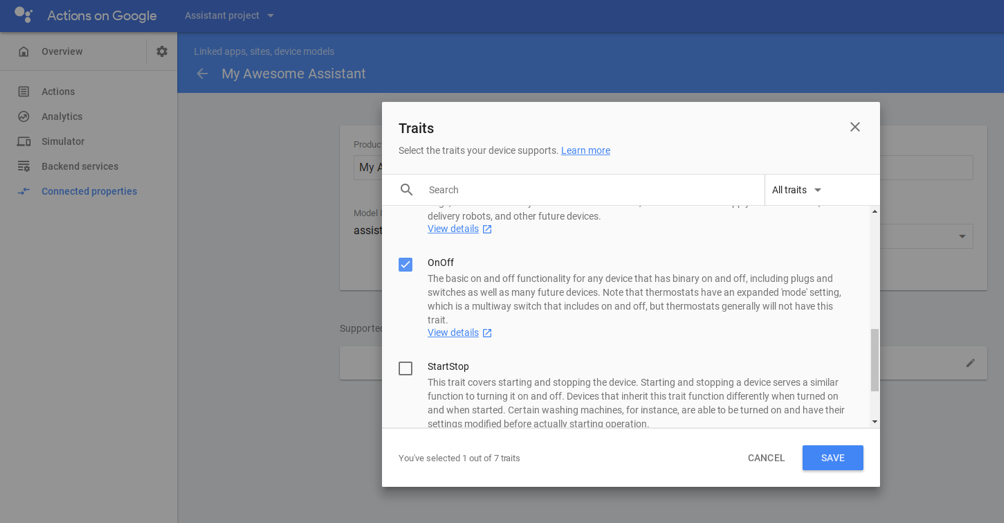Click the CANCEL button
Image resolution: width=1004 pixels, height=523 pixels.
[x=766, y=458]
